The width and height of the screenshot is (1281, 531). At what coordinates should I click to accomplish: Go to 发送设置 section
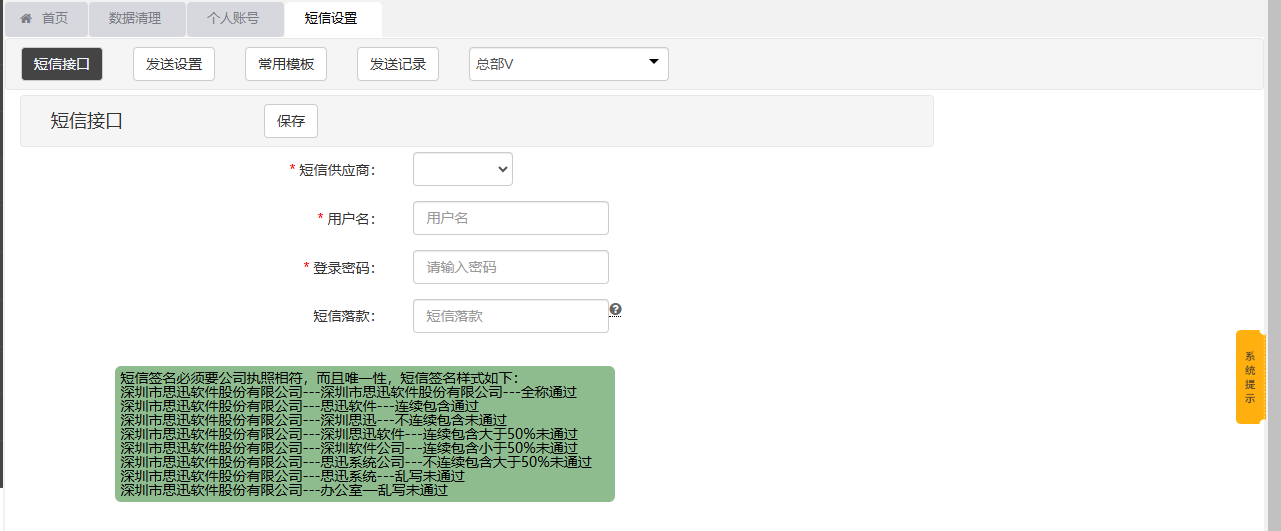(174, 64)
